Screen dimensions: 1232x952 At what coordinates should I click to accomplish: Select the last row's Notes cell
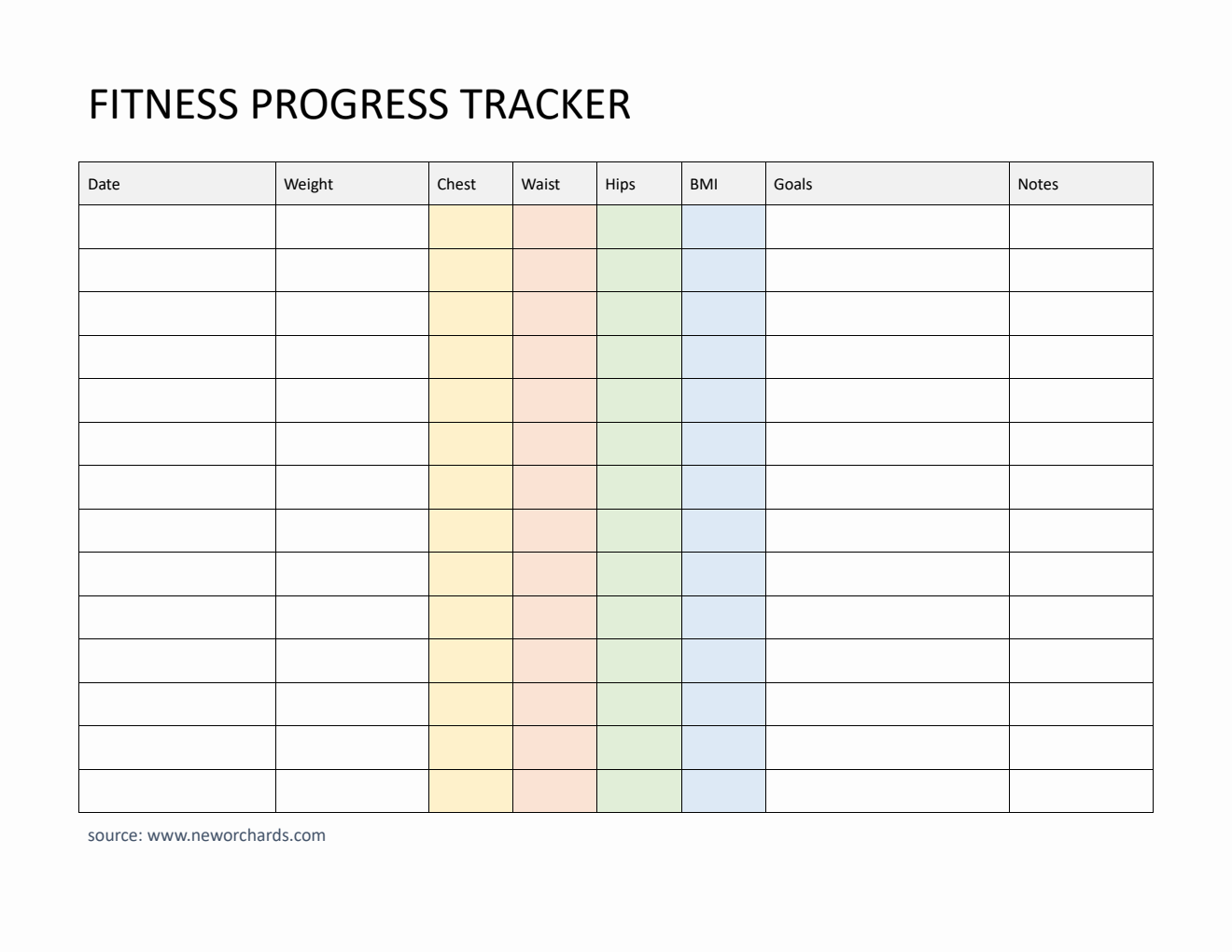coord(1081,791)
